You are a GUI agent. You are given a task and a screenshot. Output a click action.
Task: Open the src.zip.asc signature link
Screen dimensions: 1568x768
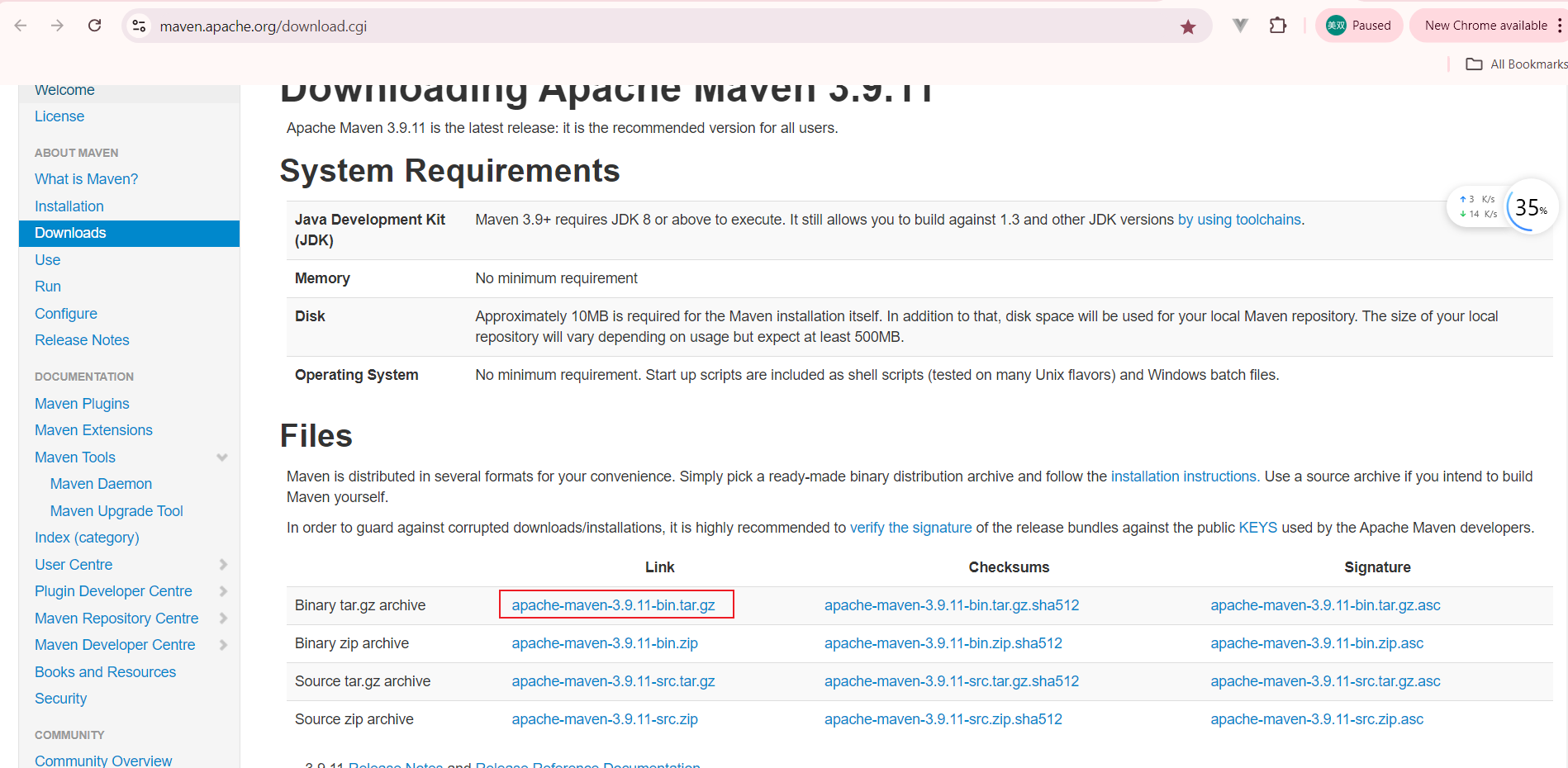pos(1317,719)
